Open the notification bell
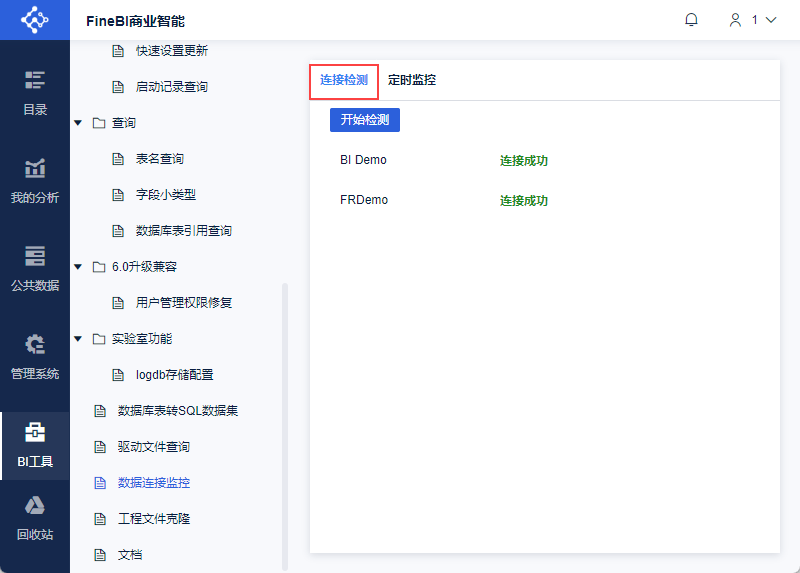This screenshot has width=800, height=573. click(691, 20)
